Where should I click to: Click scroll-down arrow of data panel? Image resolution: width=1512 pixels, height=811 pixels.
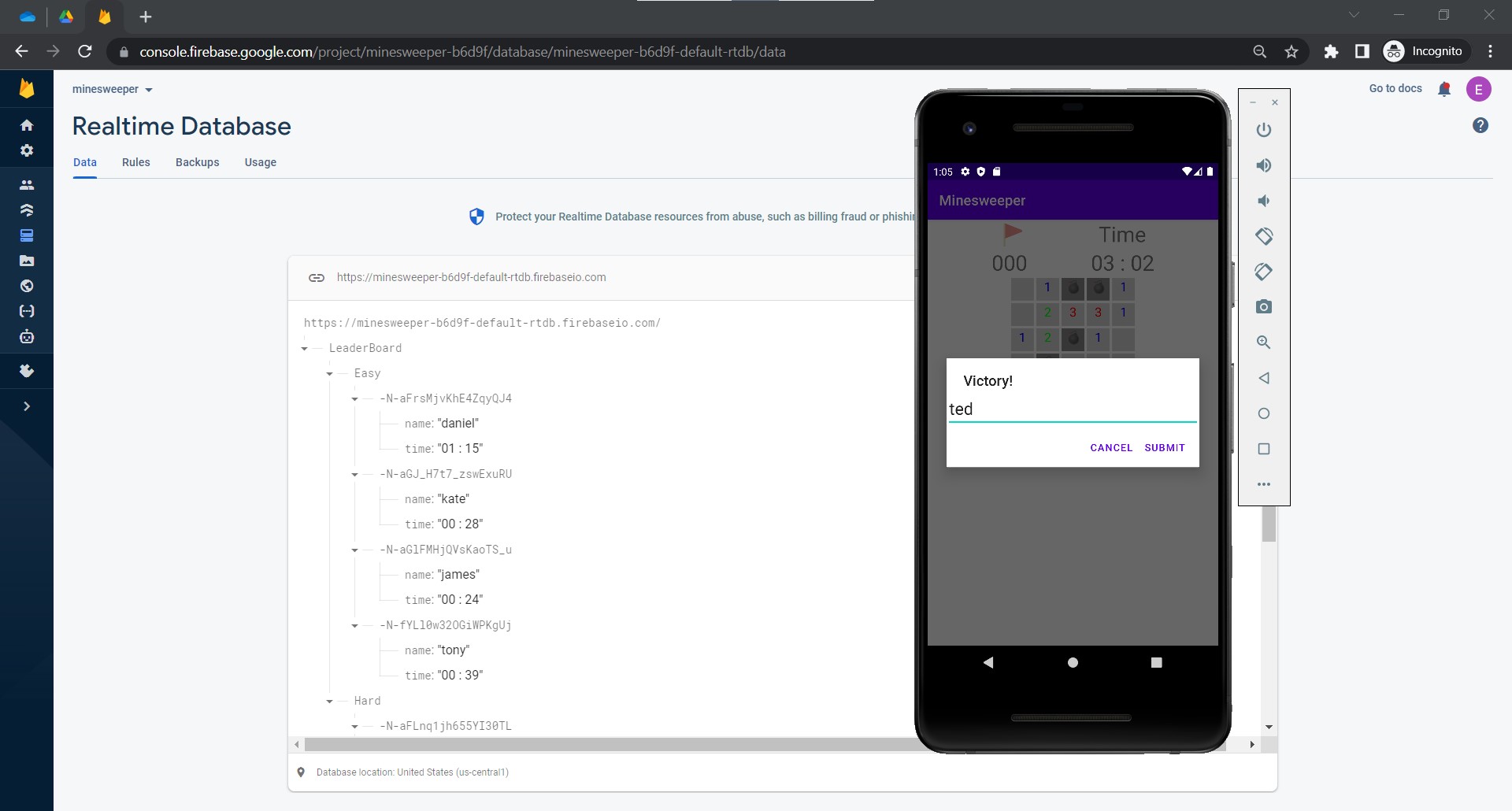(1269, 728)
